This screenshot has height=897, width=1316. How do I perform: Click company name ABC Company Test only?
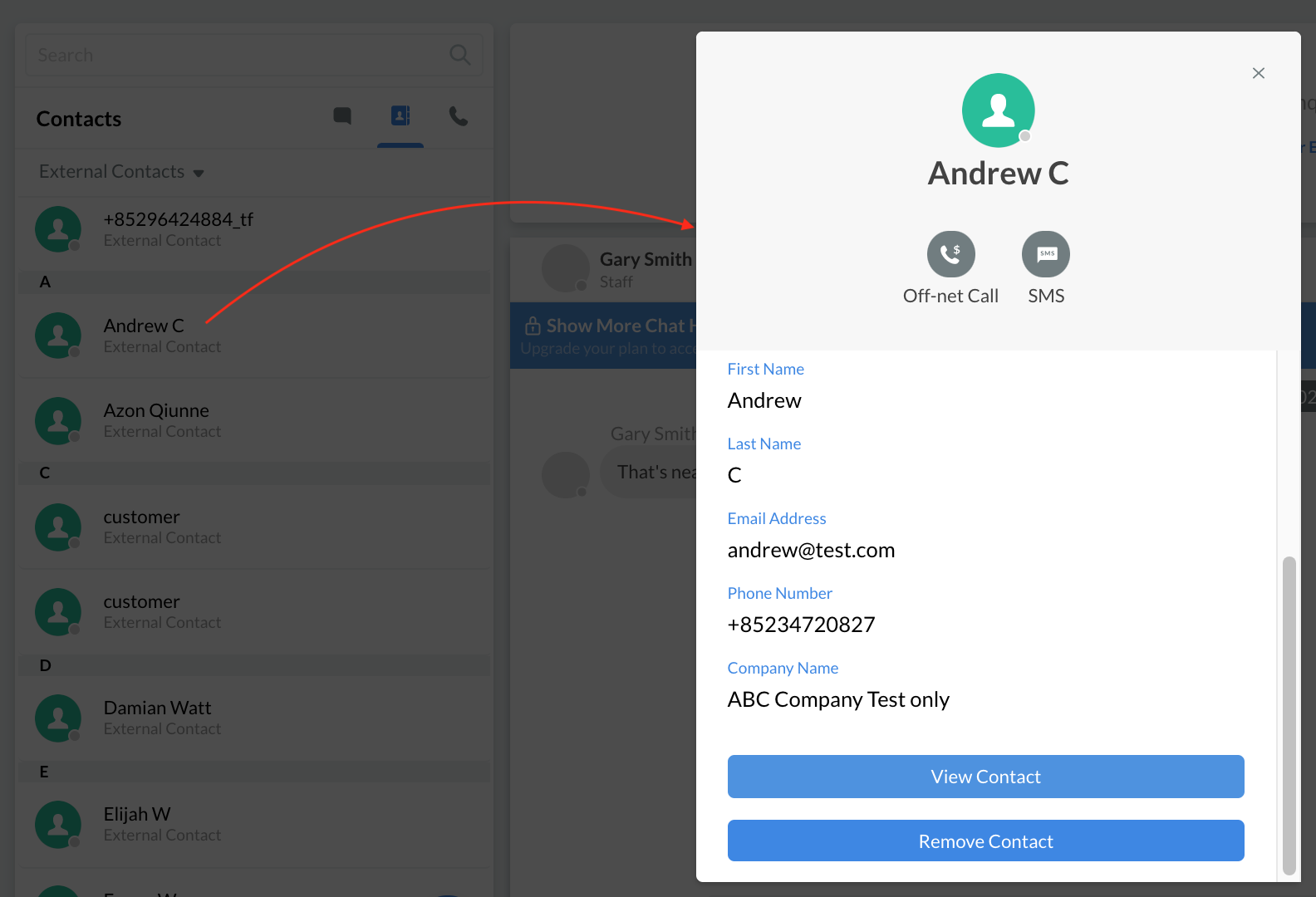click(x=838, y=699)
